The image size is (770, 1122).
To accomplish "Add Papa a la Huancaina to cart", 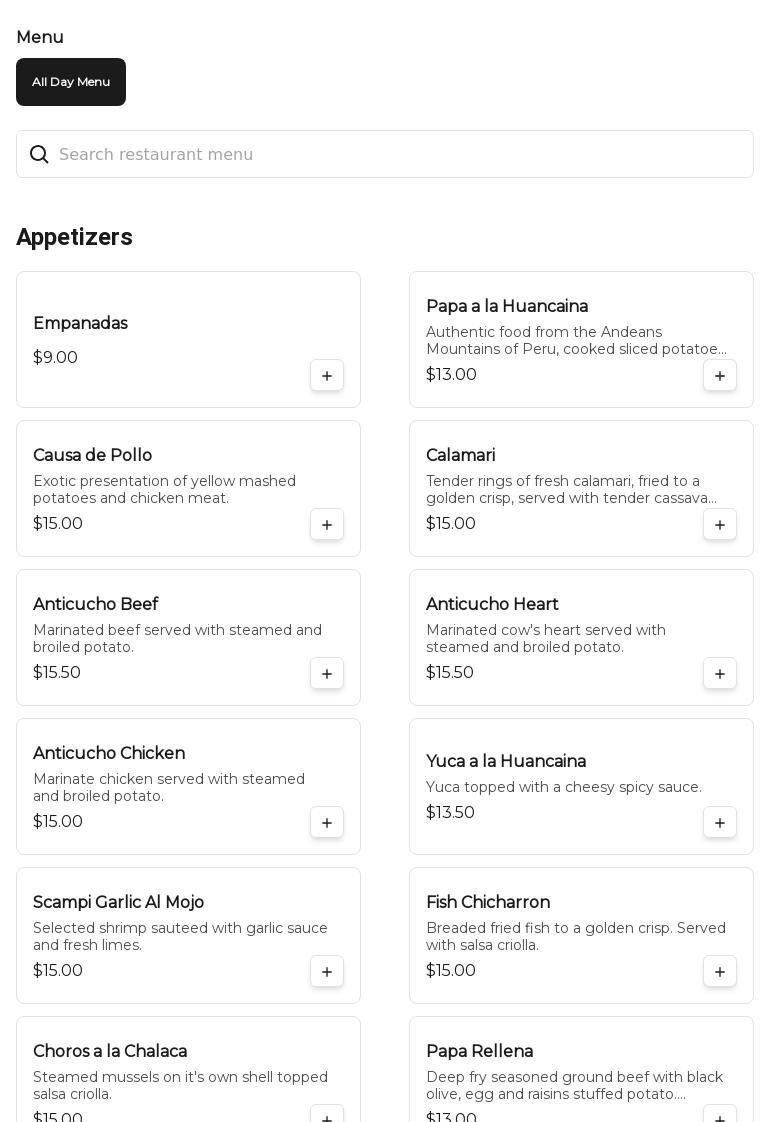I will click(x=720, y=376).
